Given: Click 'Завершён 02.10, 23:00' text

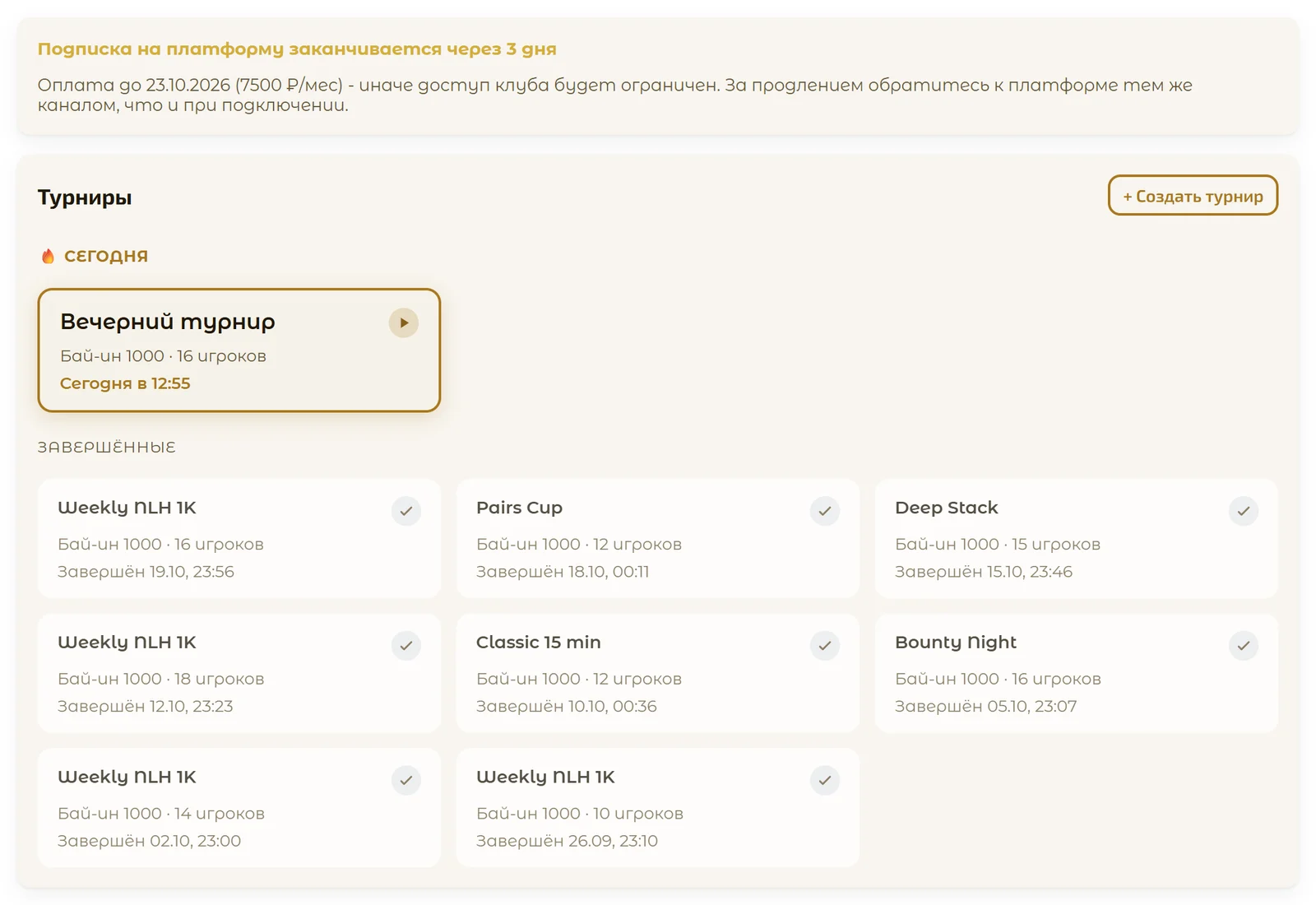Looking at the screenshot, I should [149, 841].
